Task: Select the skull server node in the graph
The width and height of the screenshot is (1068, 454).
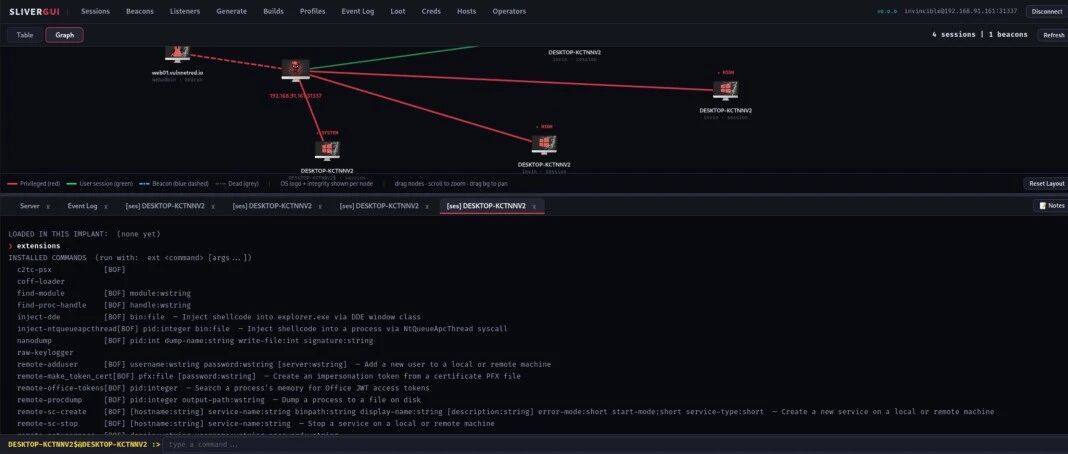Action: pyautogui.click(x=295, y=69)
